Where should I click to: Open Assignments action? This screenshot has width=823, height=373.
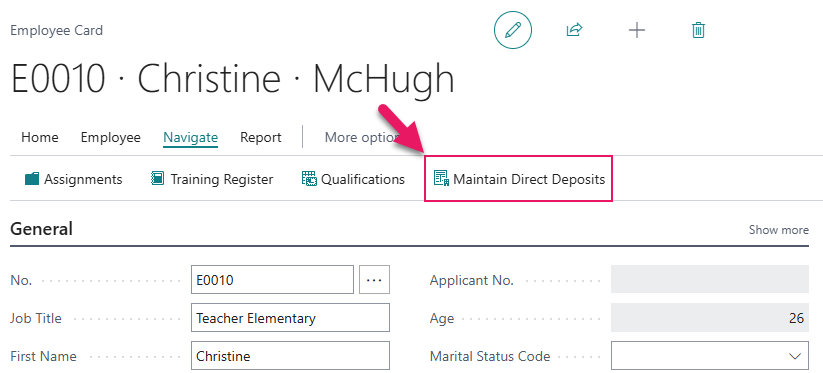click(x=73, y=179)
